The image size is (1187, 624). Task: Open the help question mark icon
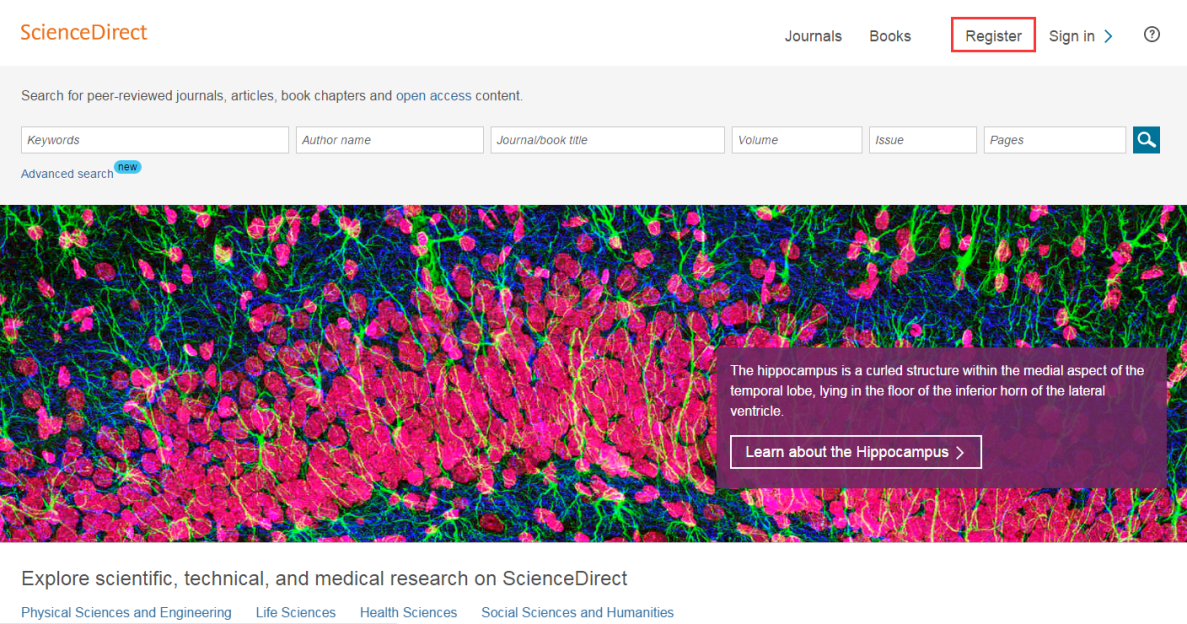coord(1152,35)
